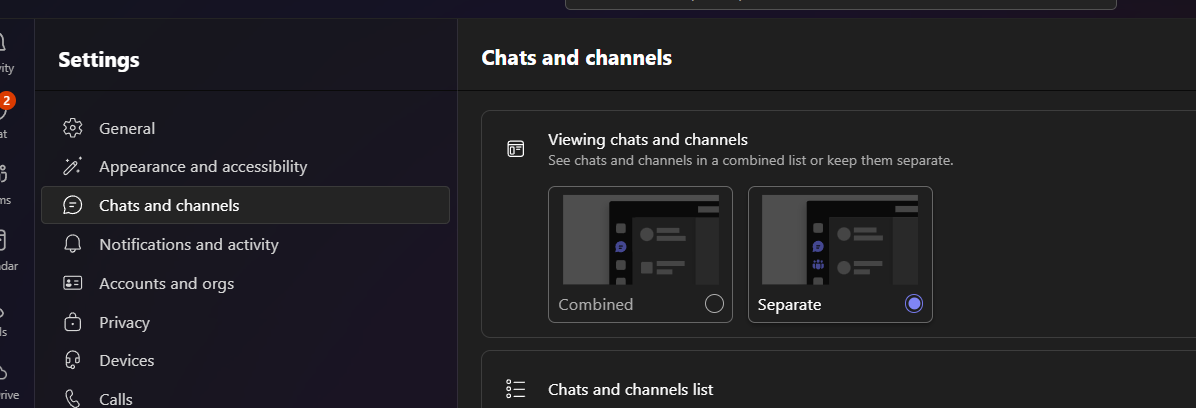Click the Notifications bell icon in Settings
The height and width of the screenshot is (408, 1196).
pos(72,244)
